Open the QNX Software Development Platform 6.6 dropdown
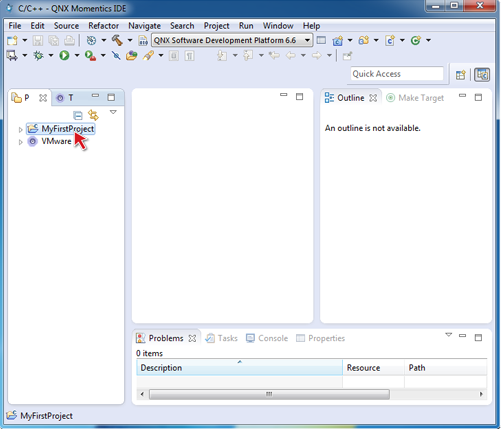Viewport: 504px width, 432px height. [x=232, y=40]
